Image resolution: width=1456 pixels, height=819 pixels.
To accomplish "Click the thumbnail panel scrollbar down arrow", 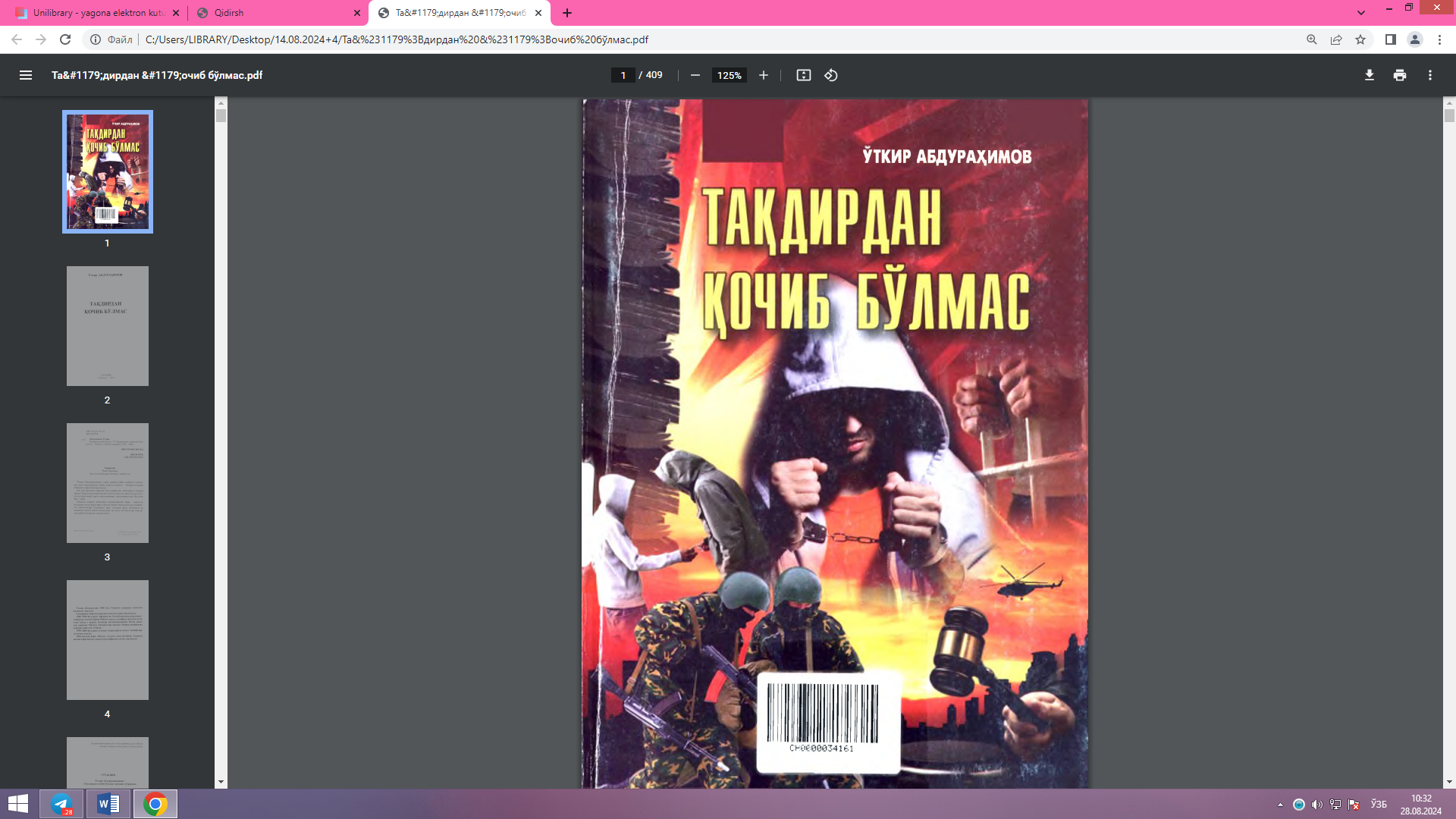I will coord(221,782).
